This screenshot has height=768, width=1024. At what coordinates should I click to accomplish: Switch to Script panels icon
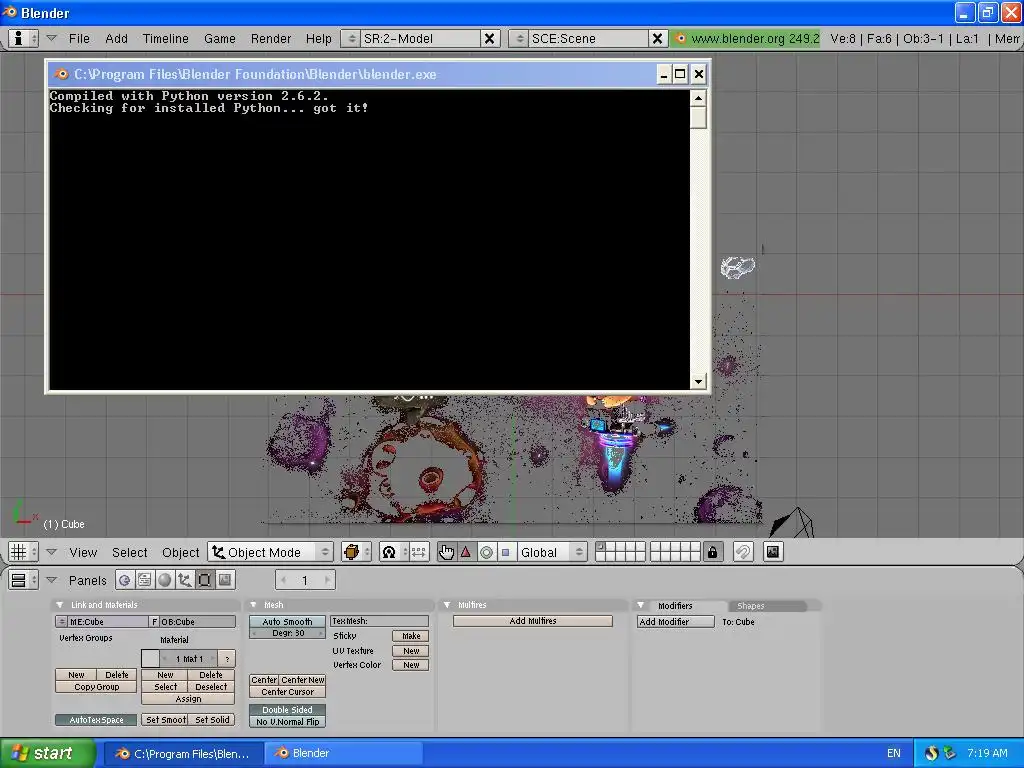click(x=144, y=580)
